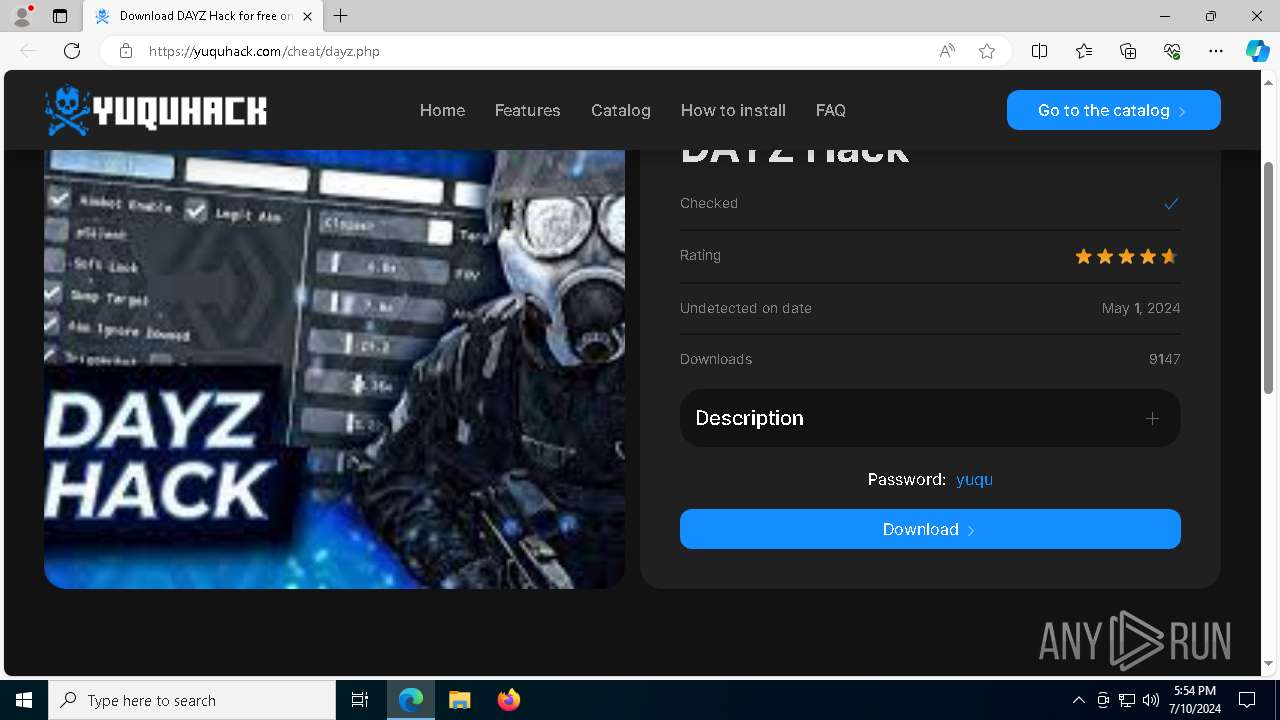The width and height of the screenshot is (1280, 720).
Task: Click the taskbar search box
Action: click(192, 700)
